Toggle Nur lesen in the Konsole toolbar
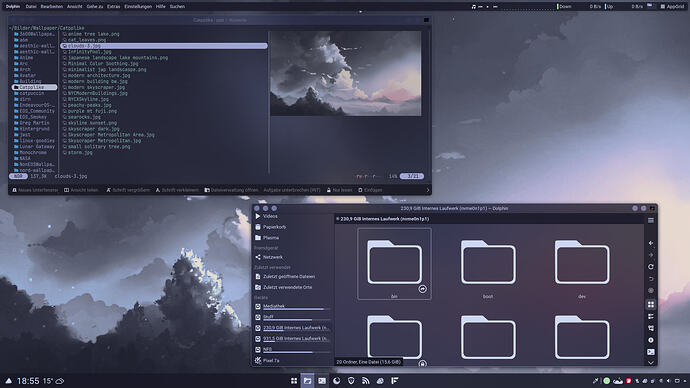Viewport: 690px width, 388px height. click(339, 190)
